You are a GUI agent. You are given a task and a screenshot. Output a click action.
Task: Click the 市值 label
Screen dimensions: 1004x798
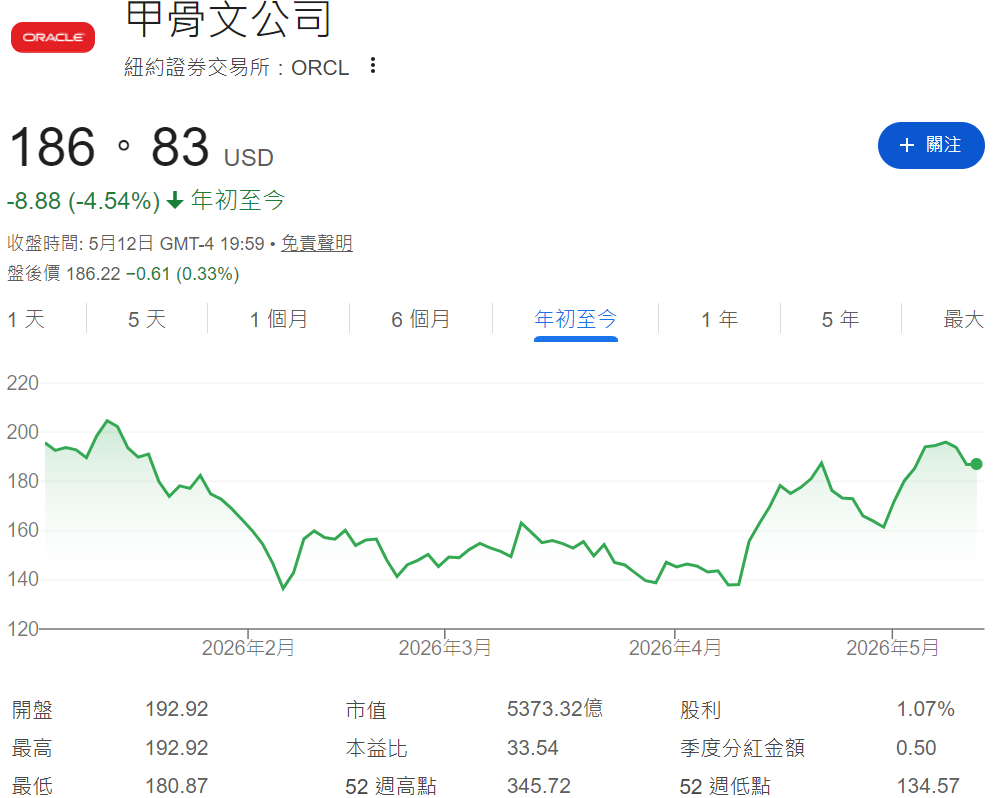click(x=366, y=710)
